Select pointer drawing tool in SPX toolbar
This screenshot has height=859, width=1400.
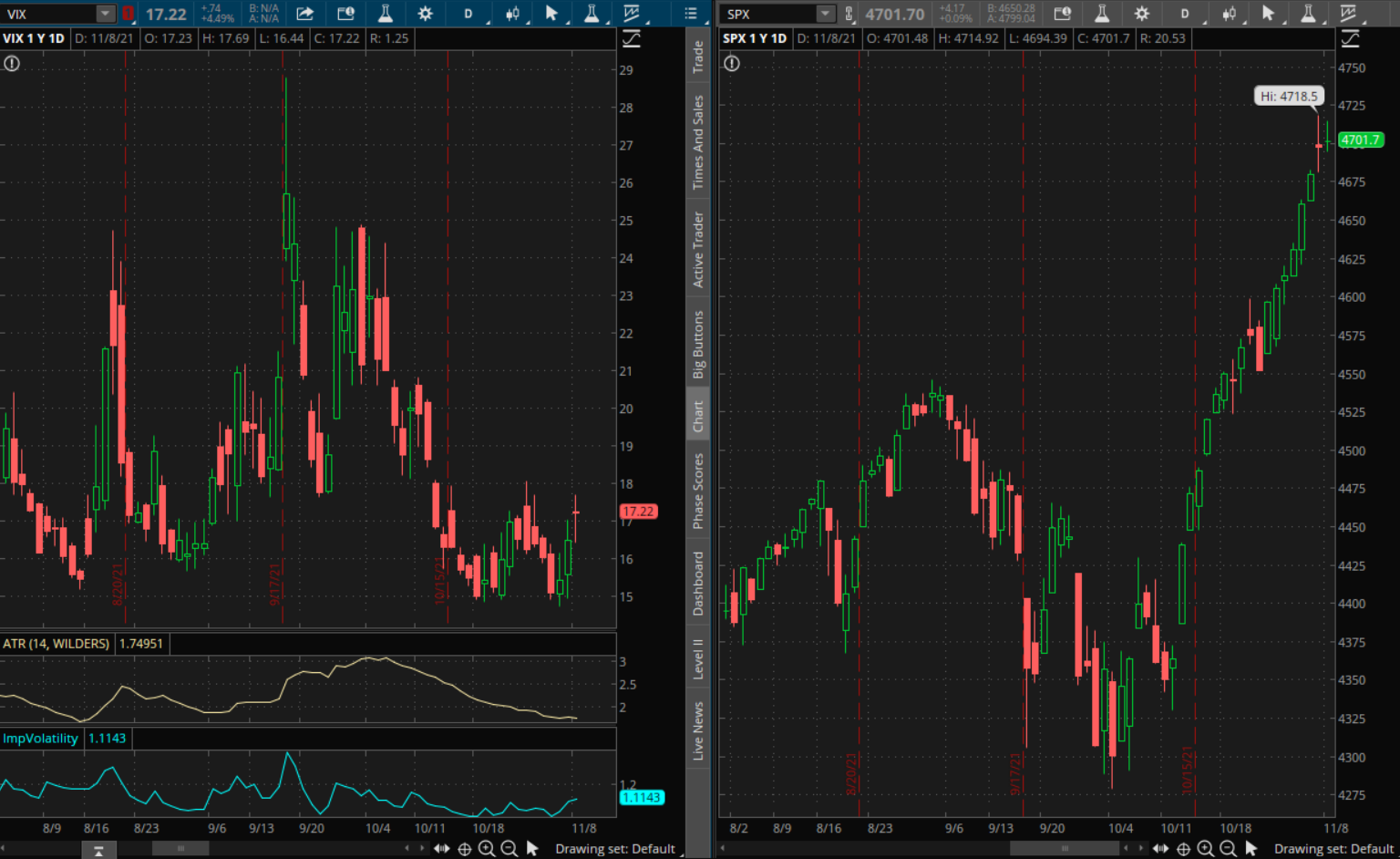pos(1268,14)
